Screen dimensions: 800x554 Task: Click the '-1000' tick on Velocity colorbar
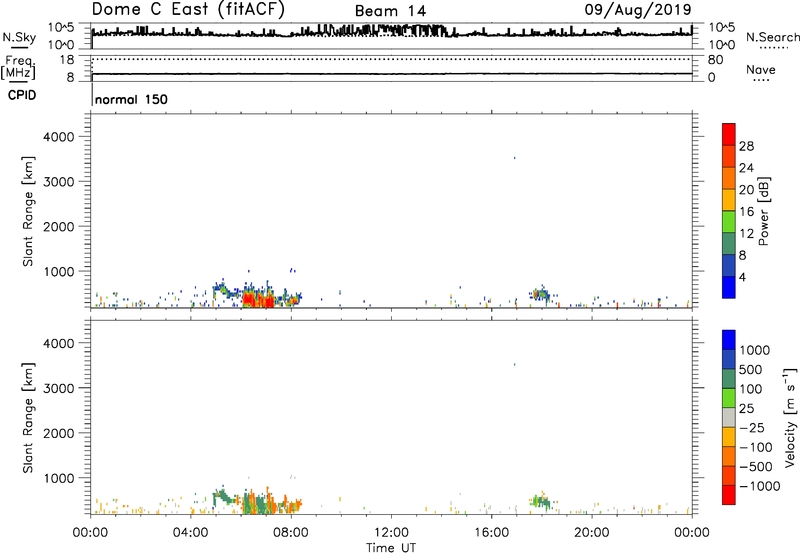point(760,486)
